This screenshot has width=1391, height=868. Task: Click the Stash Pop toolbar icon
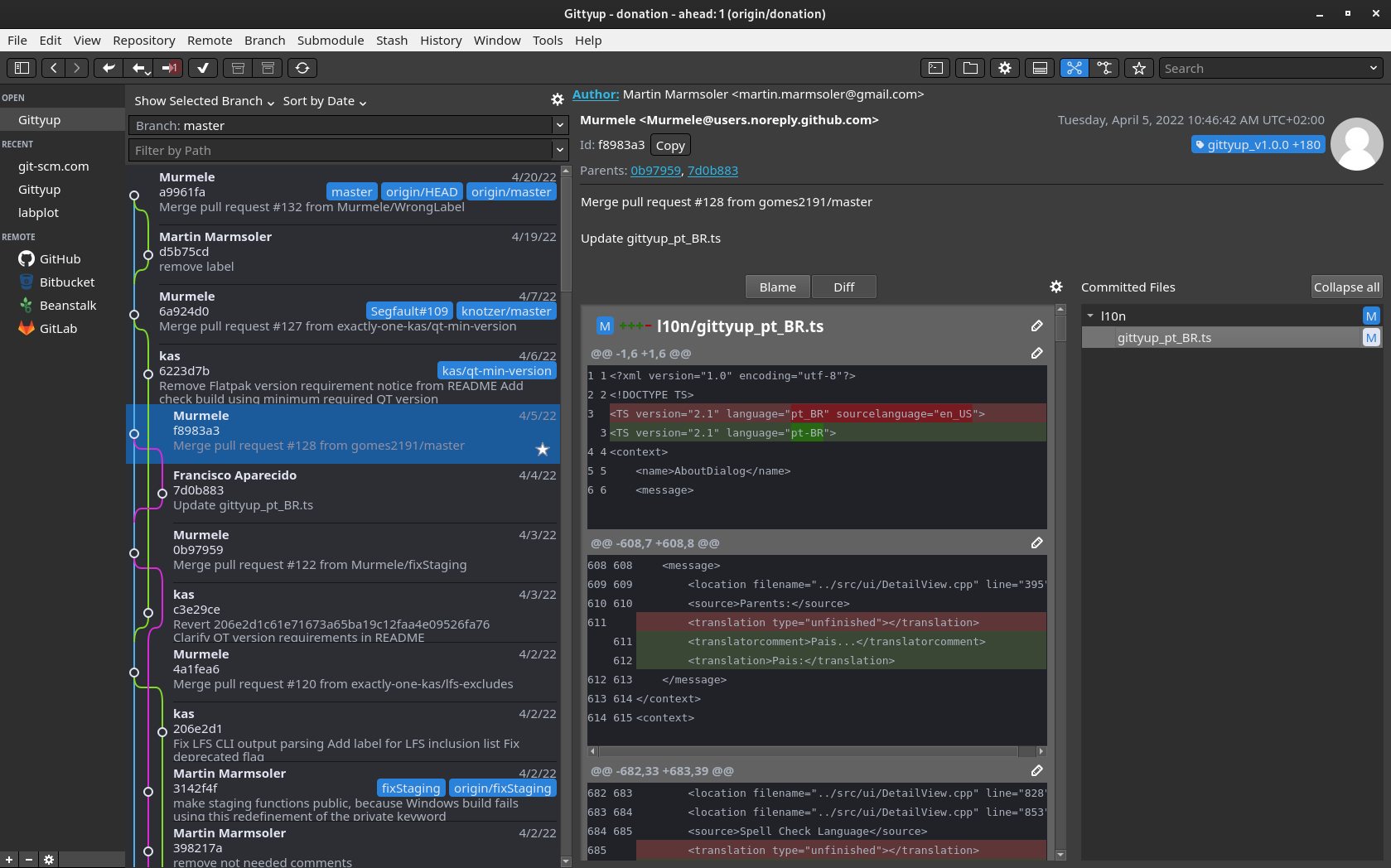pos(268,68)
